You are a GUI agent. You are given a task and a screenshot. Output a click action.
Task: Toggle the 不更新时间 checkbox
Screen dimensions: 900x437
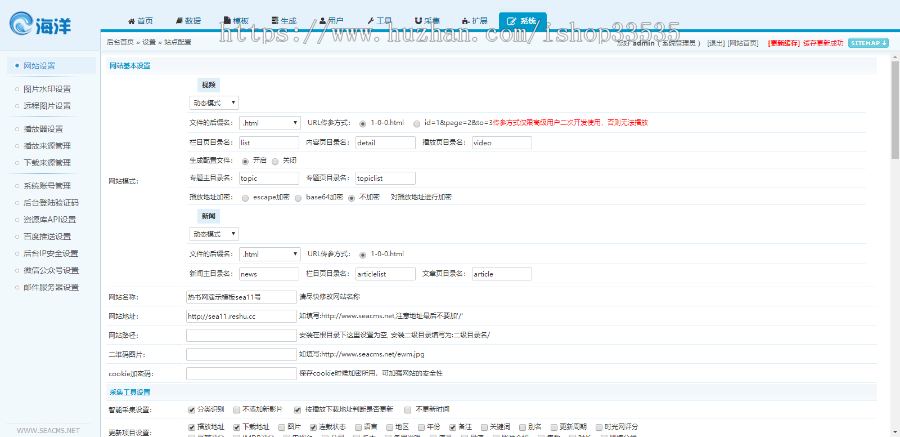click(x=407, y=410)
